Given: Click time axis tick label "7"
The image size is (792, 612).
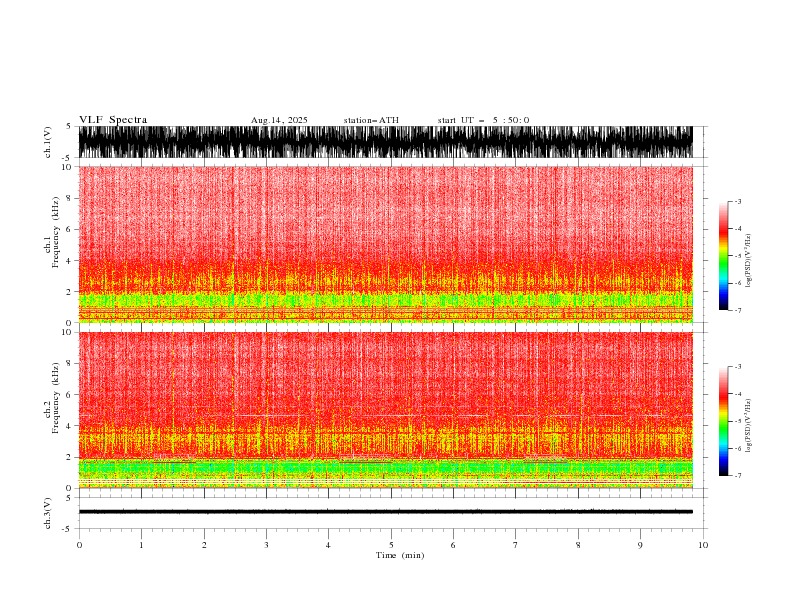Looking at the screenshot, I should pos(515,545).
